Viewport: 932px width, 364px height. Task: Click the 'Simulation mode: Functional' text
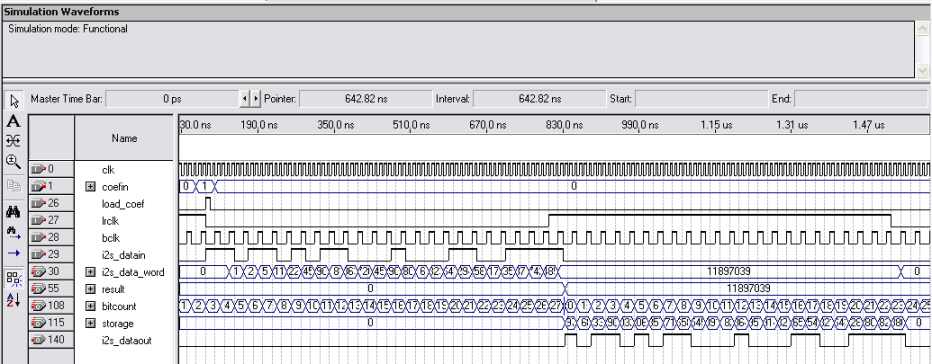point(68,29)
